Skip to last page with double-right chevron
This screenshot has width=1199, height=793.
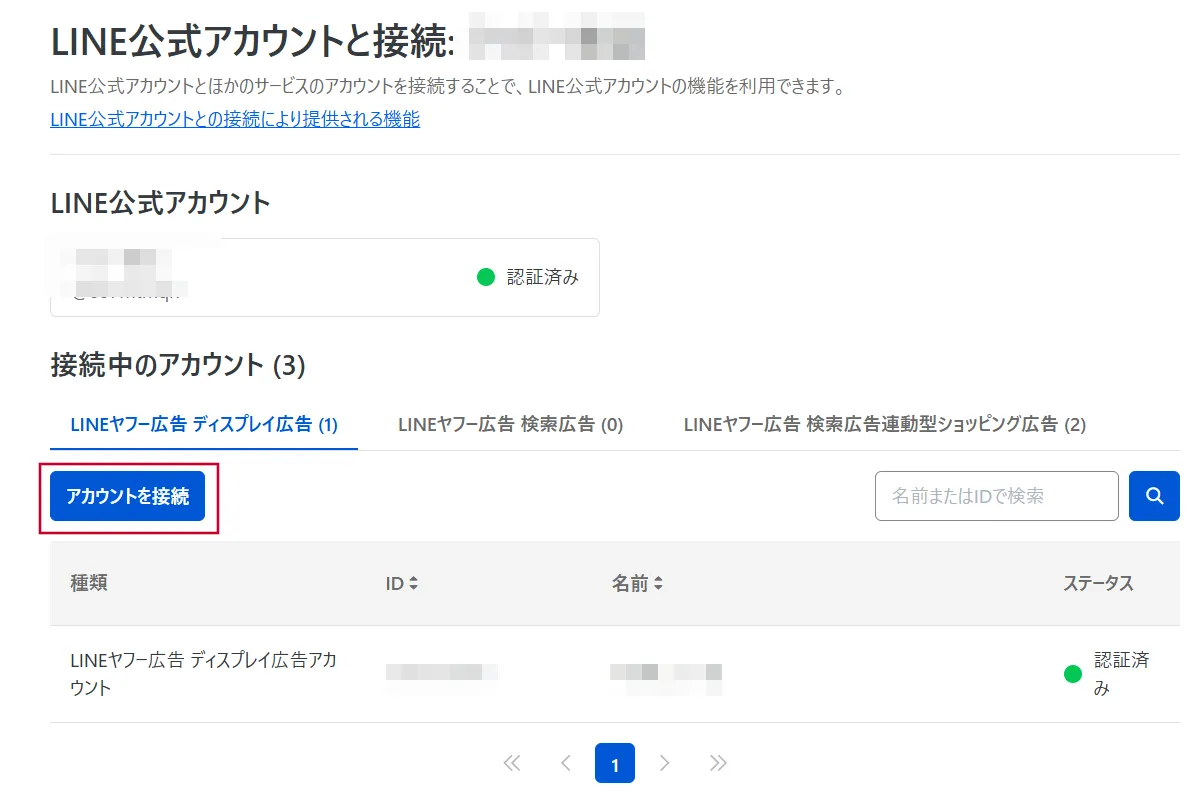pos(717,763)
